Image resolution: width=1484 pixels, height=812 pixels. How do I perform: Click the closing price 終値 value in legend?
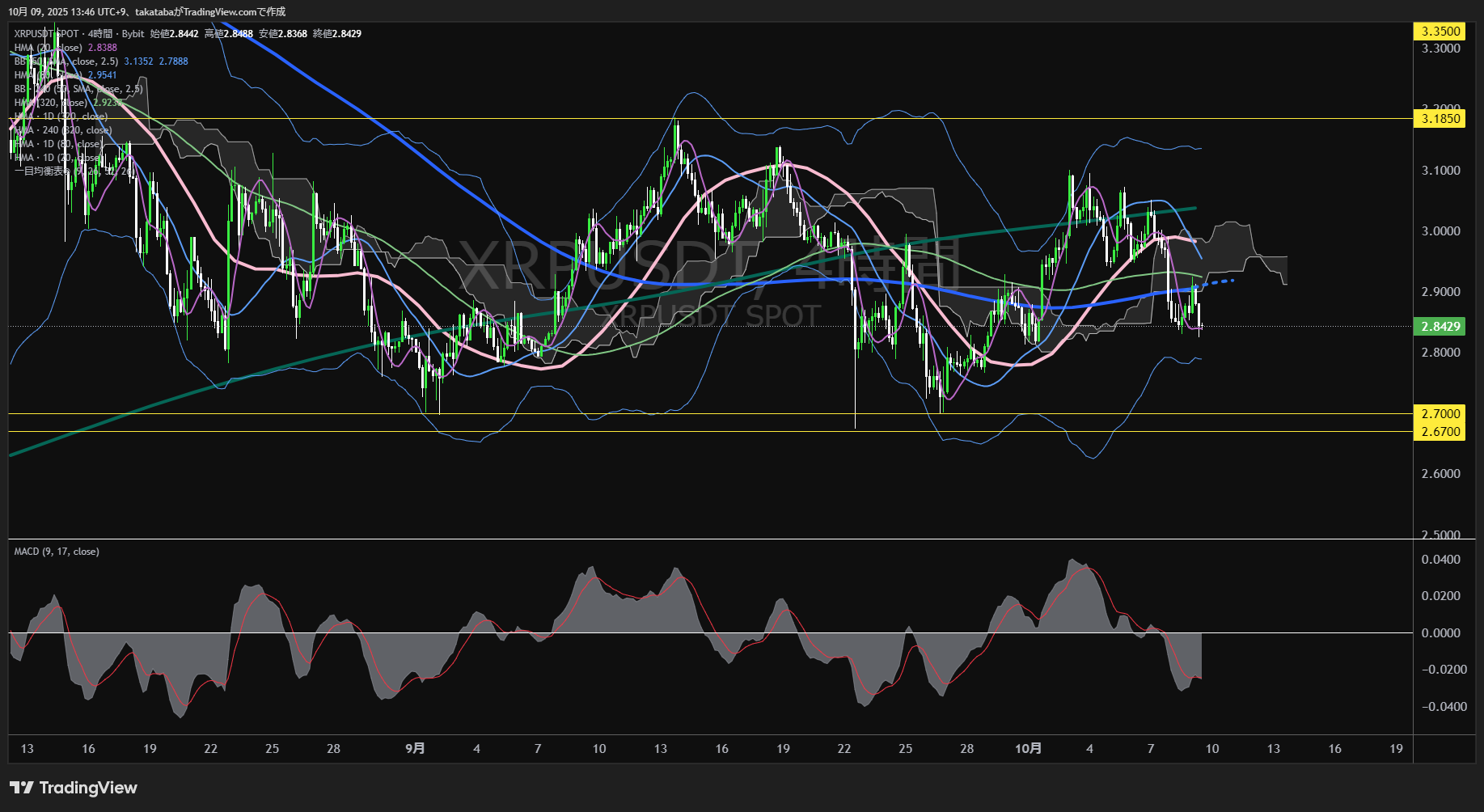click(346, 34)
